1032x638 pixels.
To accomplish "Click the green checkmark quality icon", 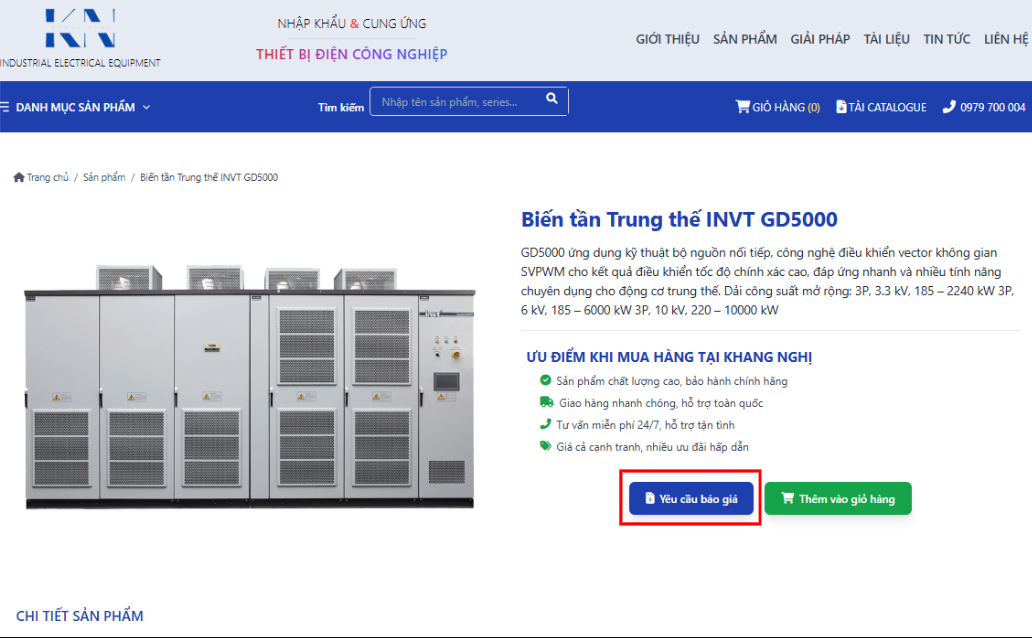I will coord(545,380).
